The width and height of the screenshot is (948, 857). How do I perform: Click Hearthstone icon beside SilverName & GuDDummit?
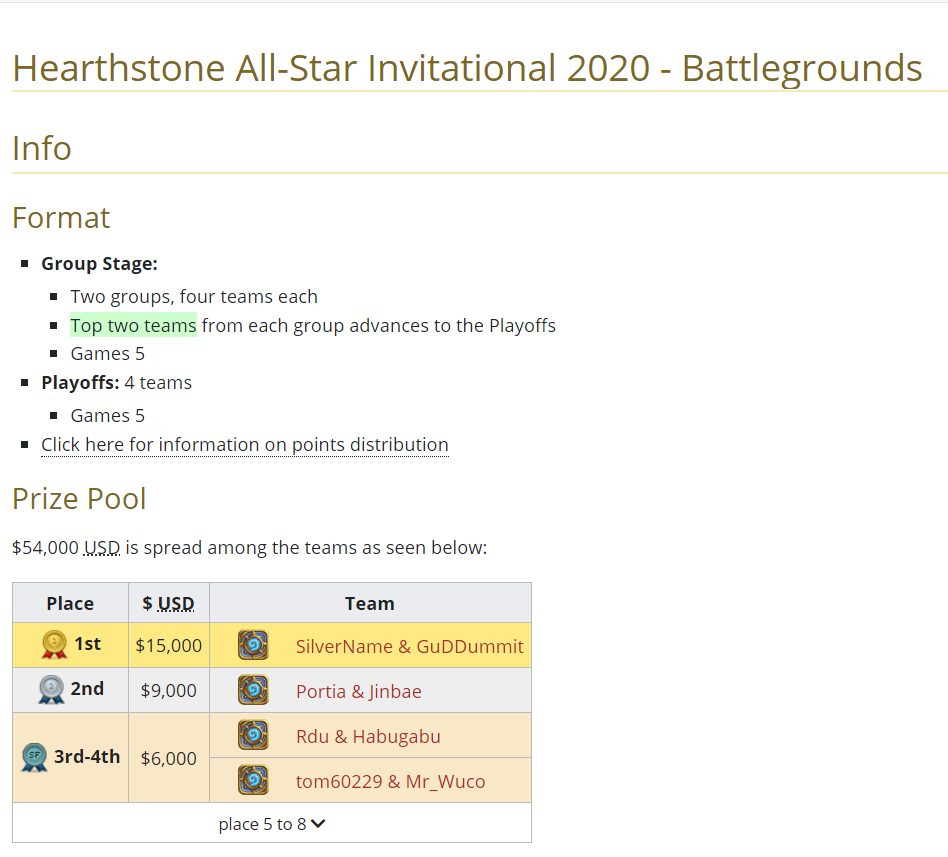coord(253,646)
